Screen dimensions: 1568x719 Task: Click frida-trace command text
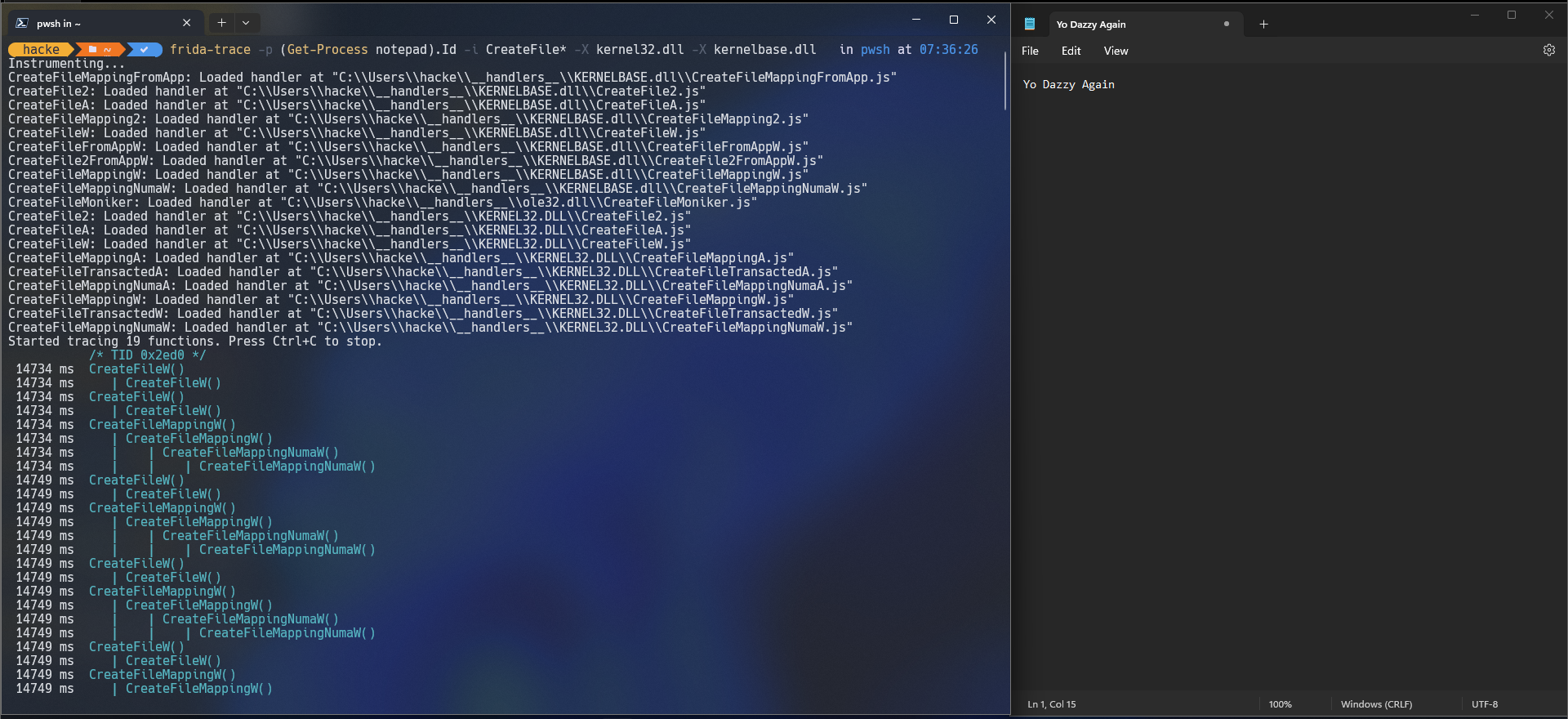tap(210, 50)
